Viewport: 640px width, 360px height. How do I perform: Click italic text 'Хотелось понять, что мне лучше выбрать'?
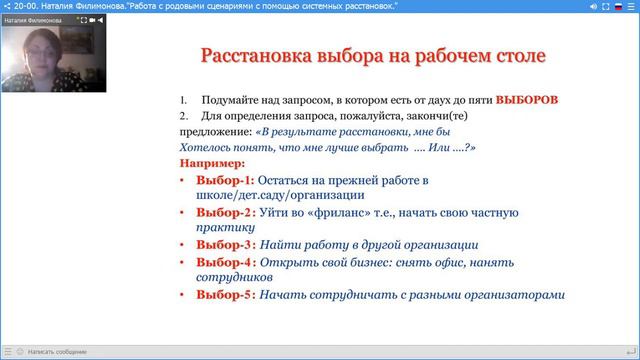pos(294,147)
